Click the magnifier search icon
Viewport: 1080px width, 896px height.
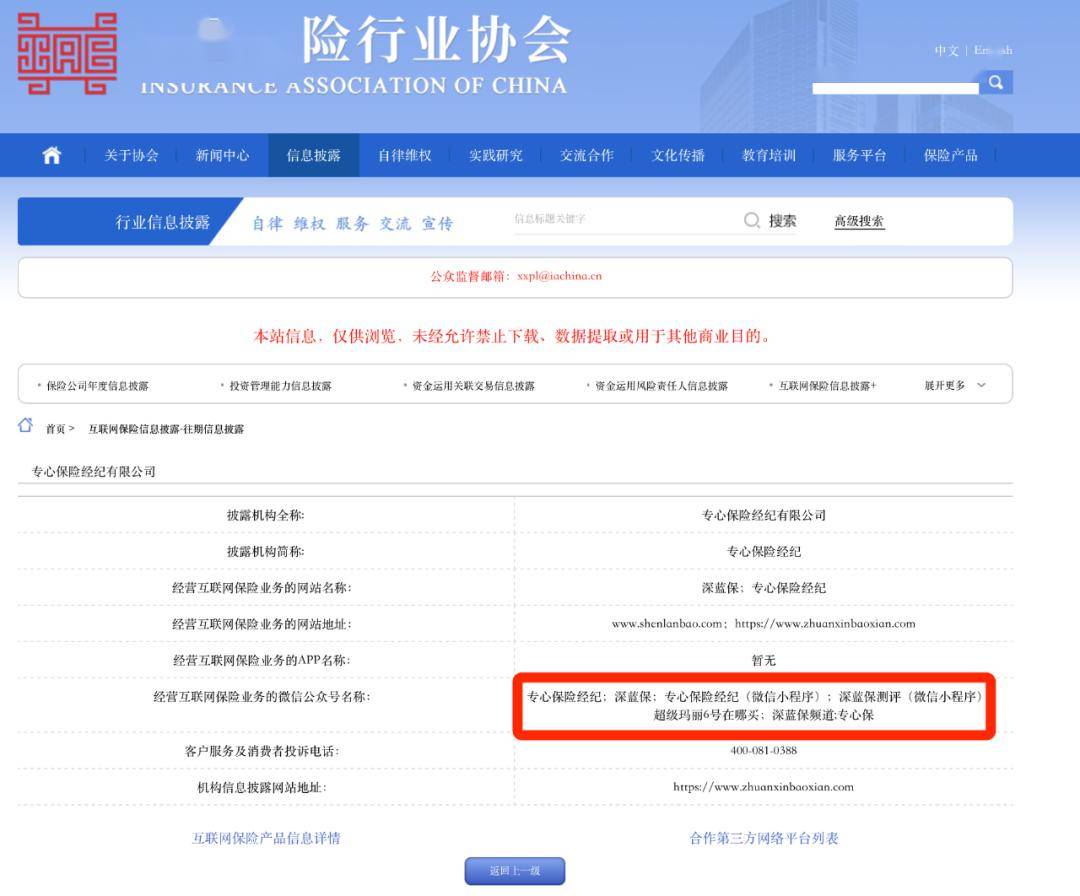pyautogui.click(x=996, y=83)
